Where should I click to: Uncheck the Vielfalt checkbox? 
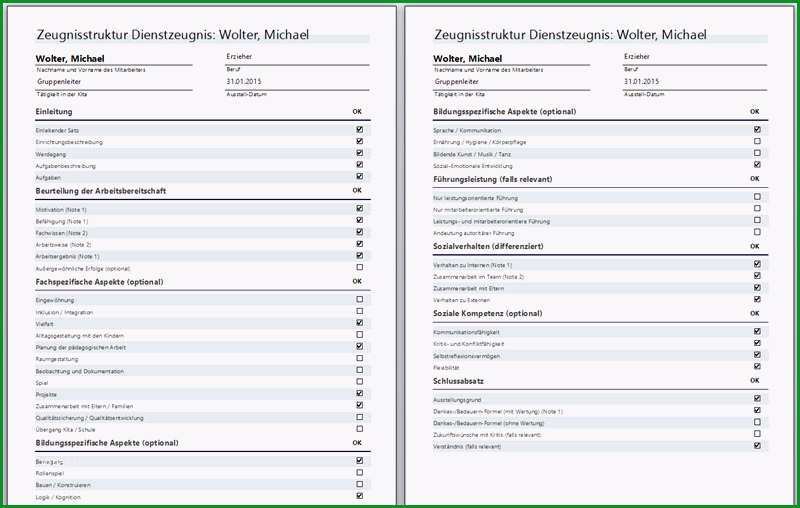(x=360, y=323)
